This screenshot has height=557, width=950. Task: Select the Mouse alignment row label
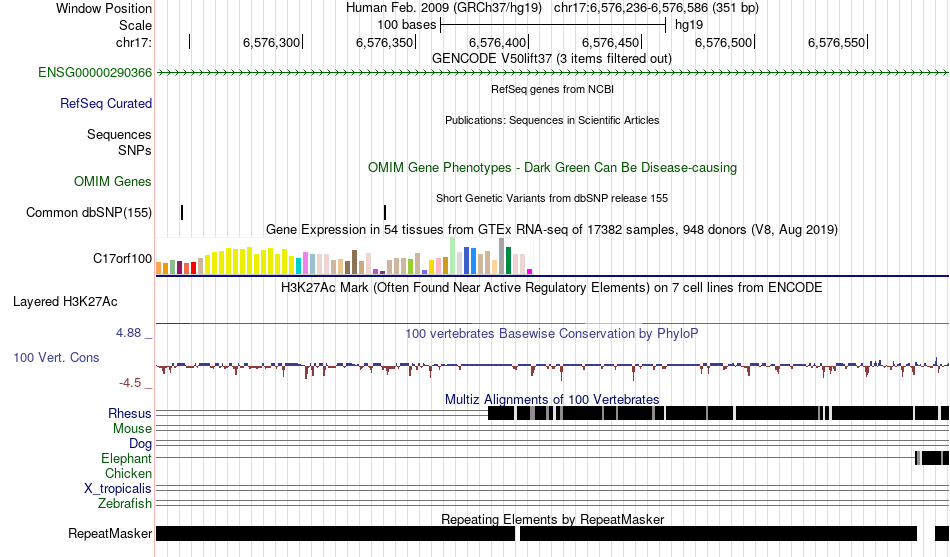coord(132,429)
